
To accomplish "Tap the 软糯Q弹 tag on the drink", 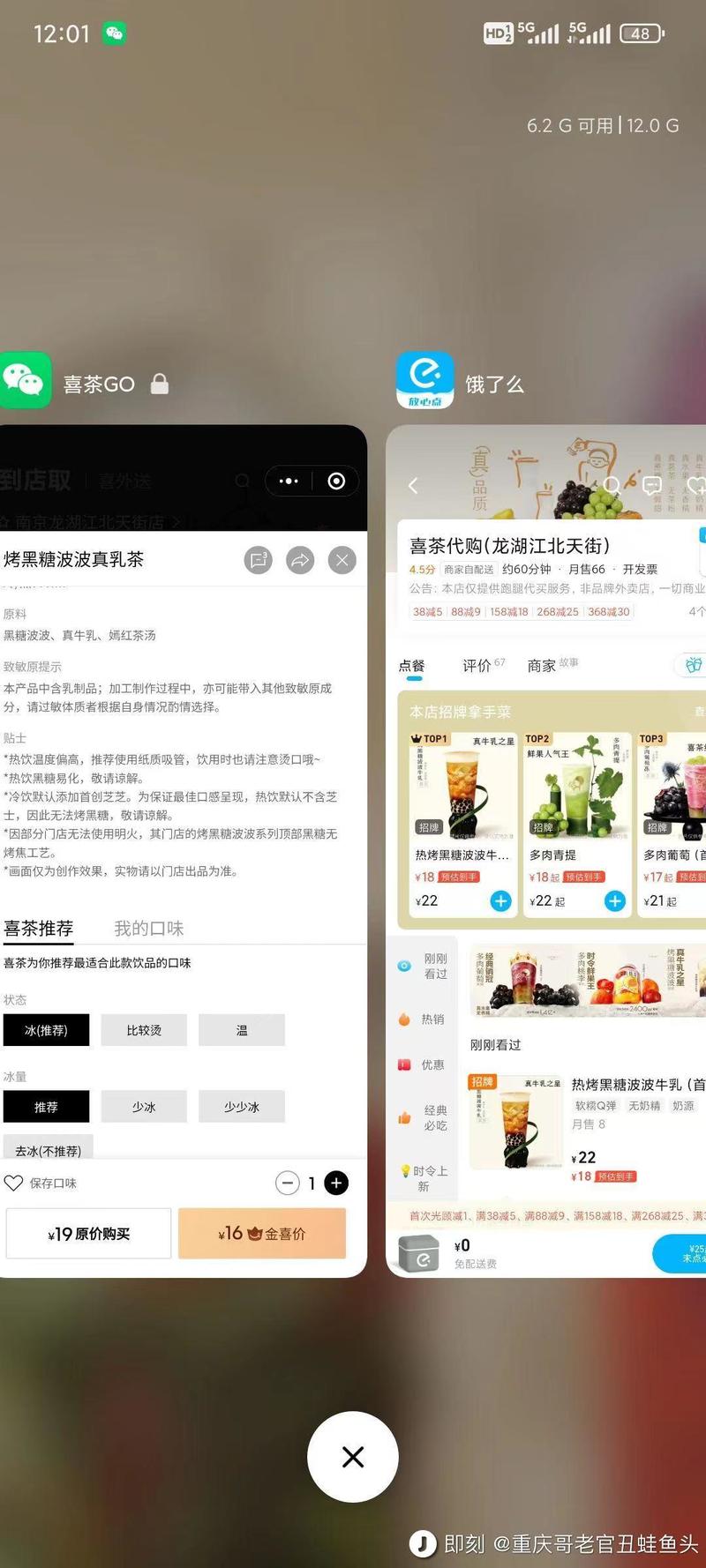I will [596, 1105].
